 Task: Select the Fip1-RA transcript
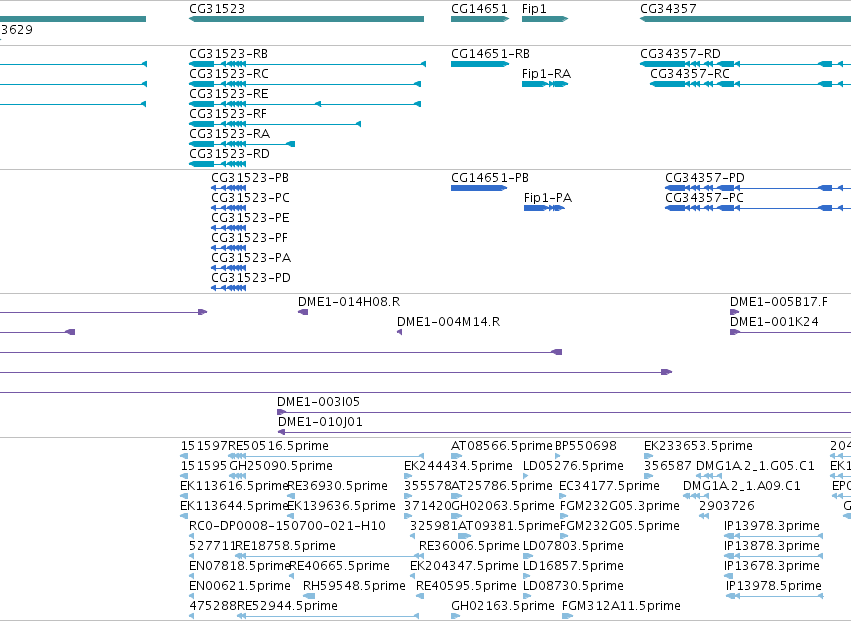(545, 84)
